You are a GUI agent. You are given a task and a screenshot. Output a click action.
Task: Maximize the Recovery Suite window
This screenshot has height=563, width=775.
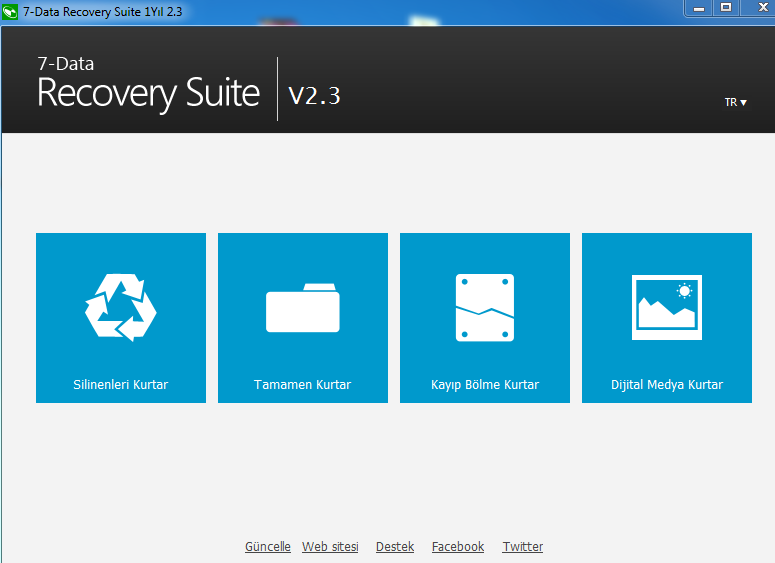point(725,8)
